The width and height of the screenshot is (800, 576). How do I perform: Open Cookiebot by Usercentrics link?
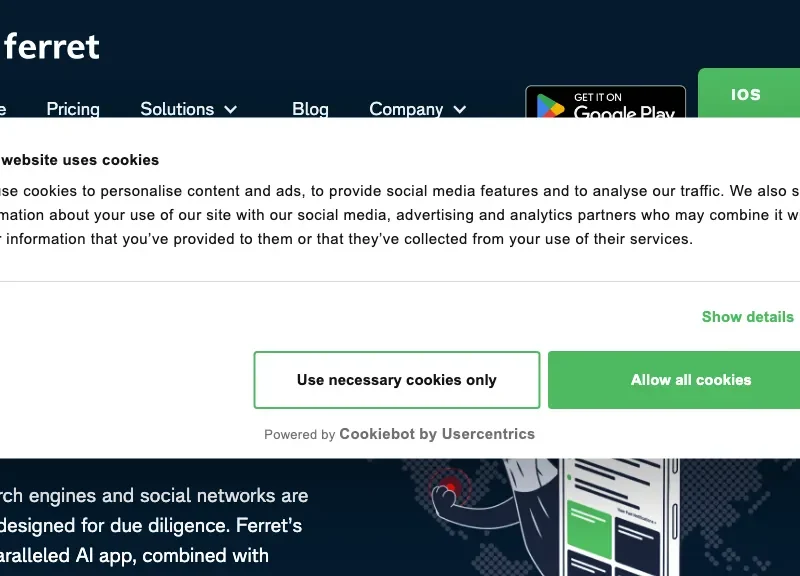coord(437,434)
